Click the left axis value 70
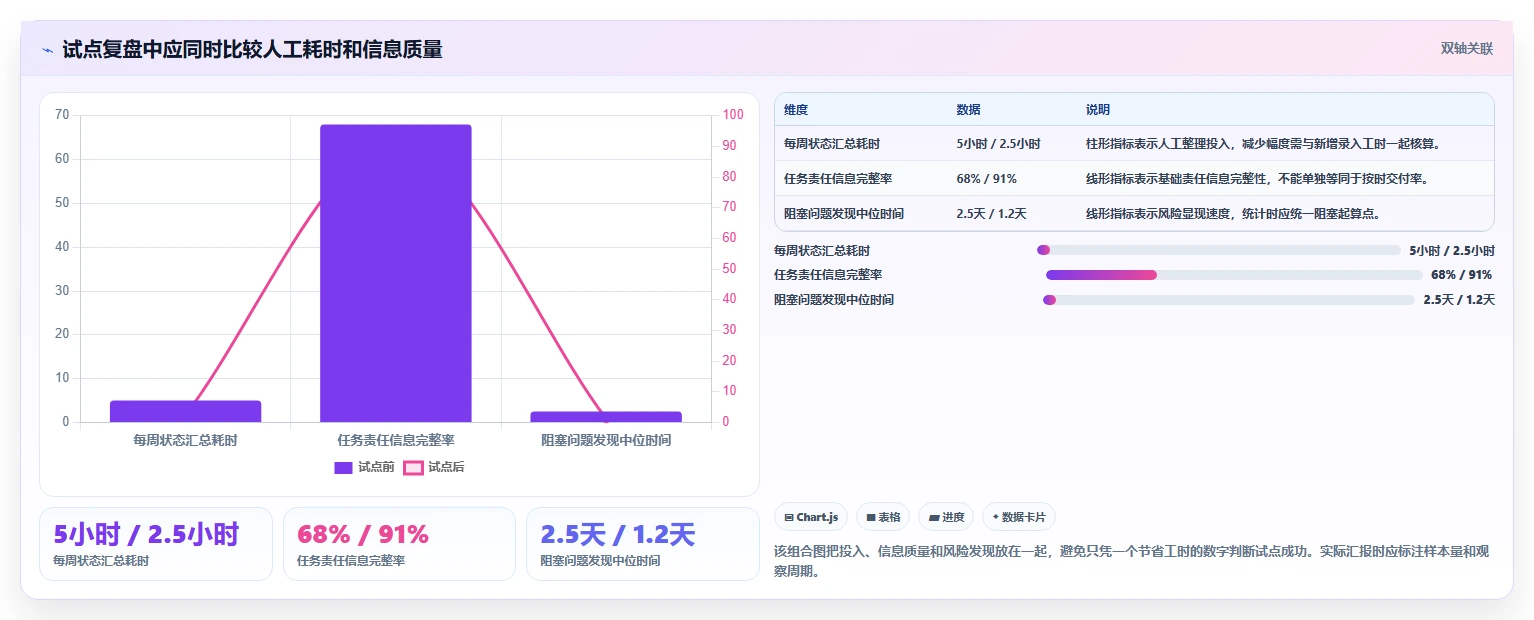The image size is (1534, 620). tap(62, 115)
